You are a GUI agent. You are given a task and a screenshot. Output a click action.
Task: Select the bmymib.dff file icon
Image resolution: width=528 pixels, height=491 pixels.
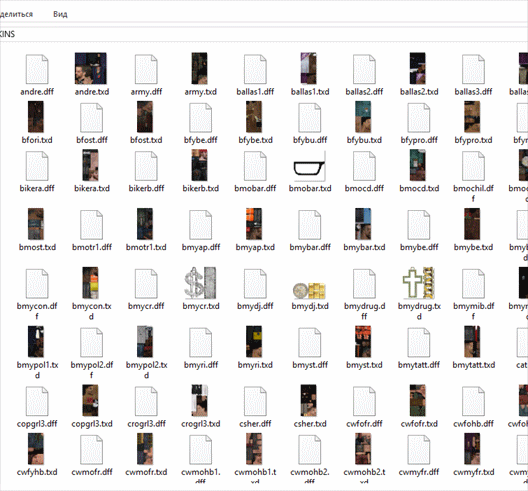pos(473,284)
